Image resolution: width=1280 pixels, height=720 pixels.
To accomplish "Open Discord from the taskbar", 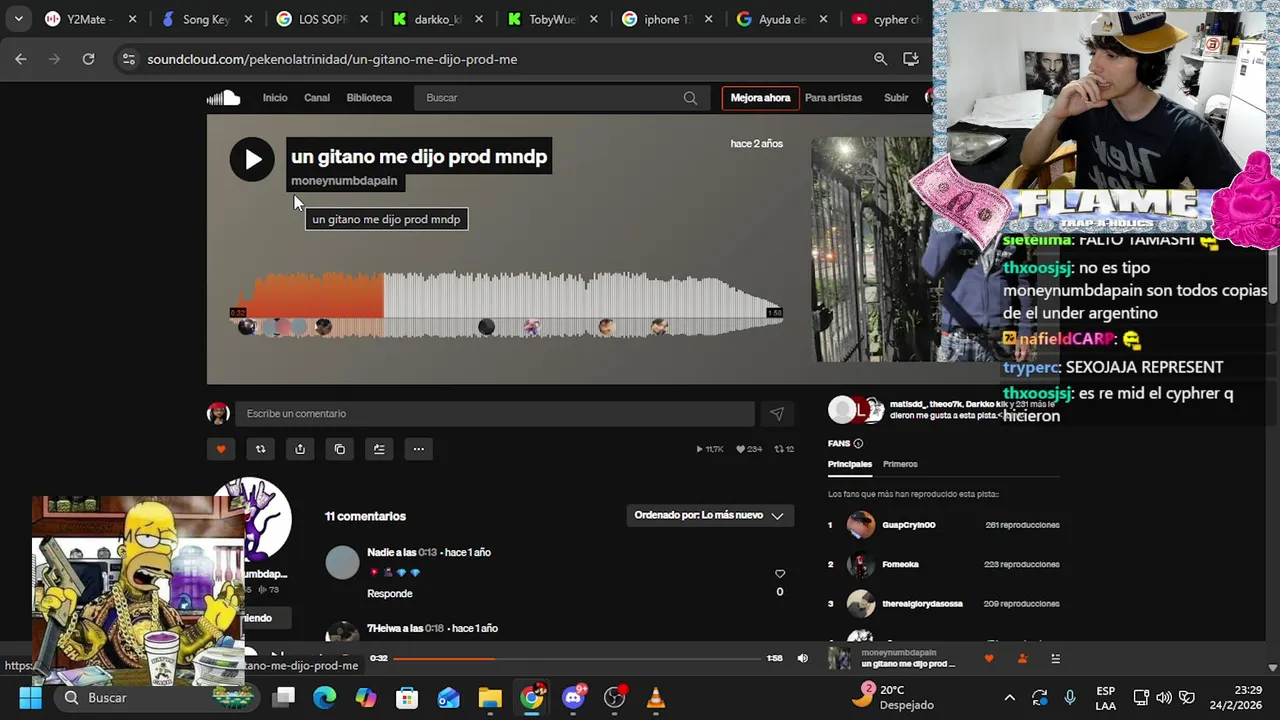I will (x=573, y=697).
